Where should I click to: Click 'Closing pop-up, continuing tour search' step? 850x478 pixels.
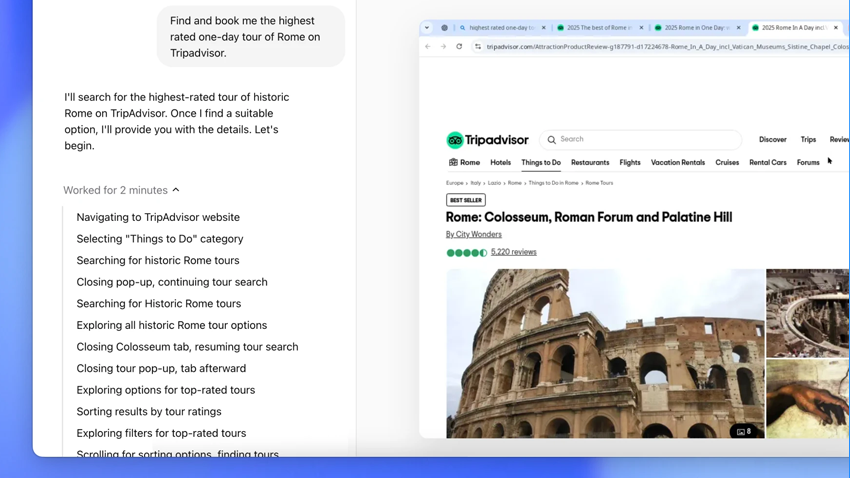click(x=172, y=282)
